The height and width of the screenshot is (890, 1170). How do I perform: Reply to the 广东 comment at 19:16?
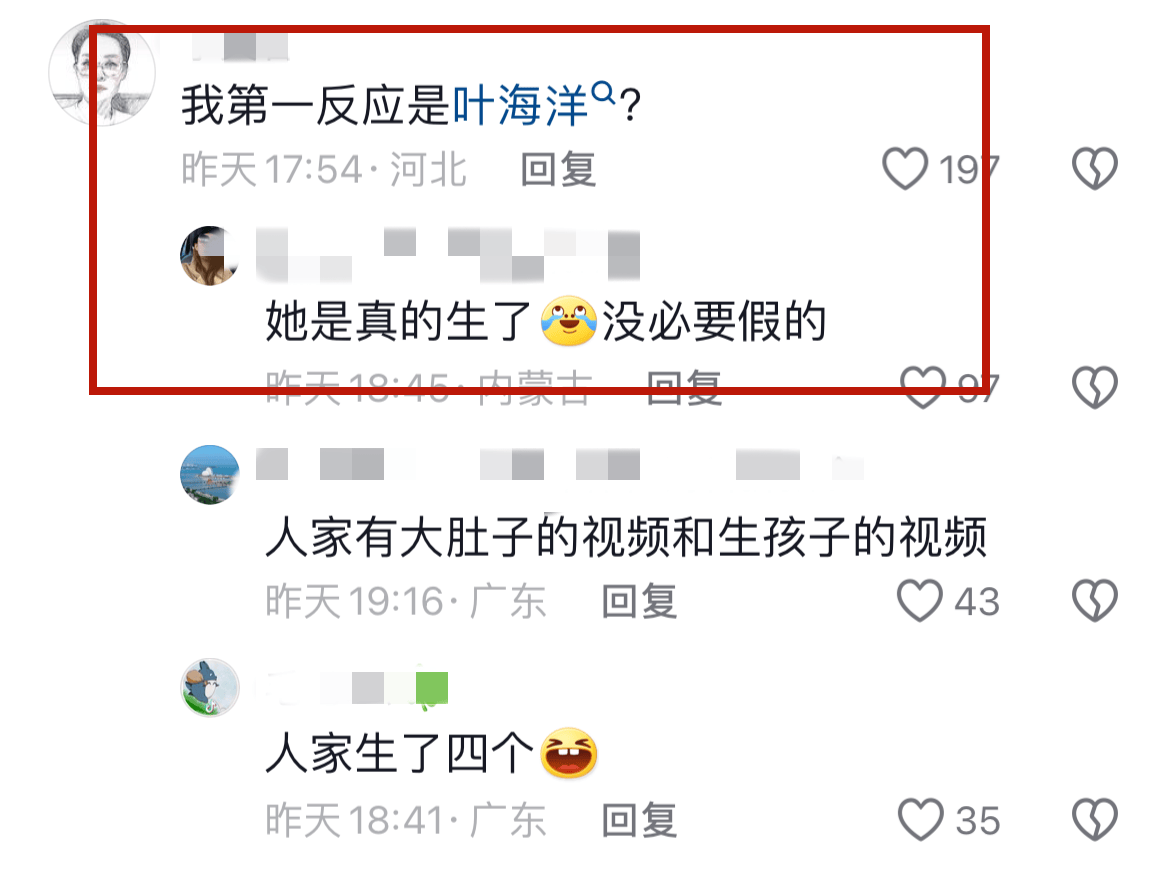click(639, 601)
